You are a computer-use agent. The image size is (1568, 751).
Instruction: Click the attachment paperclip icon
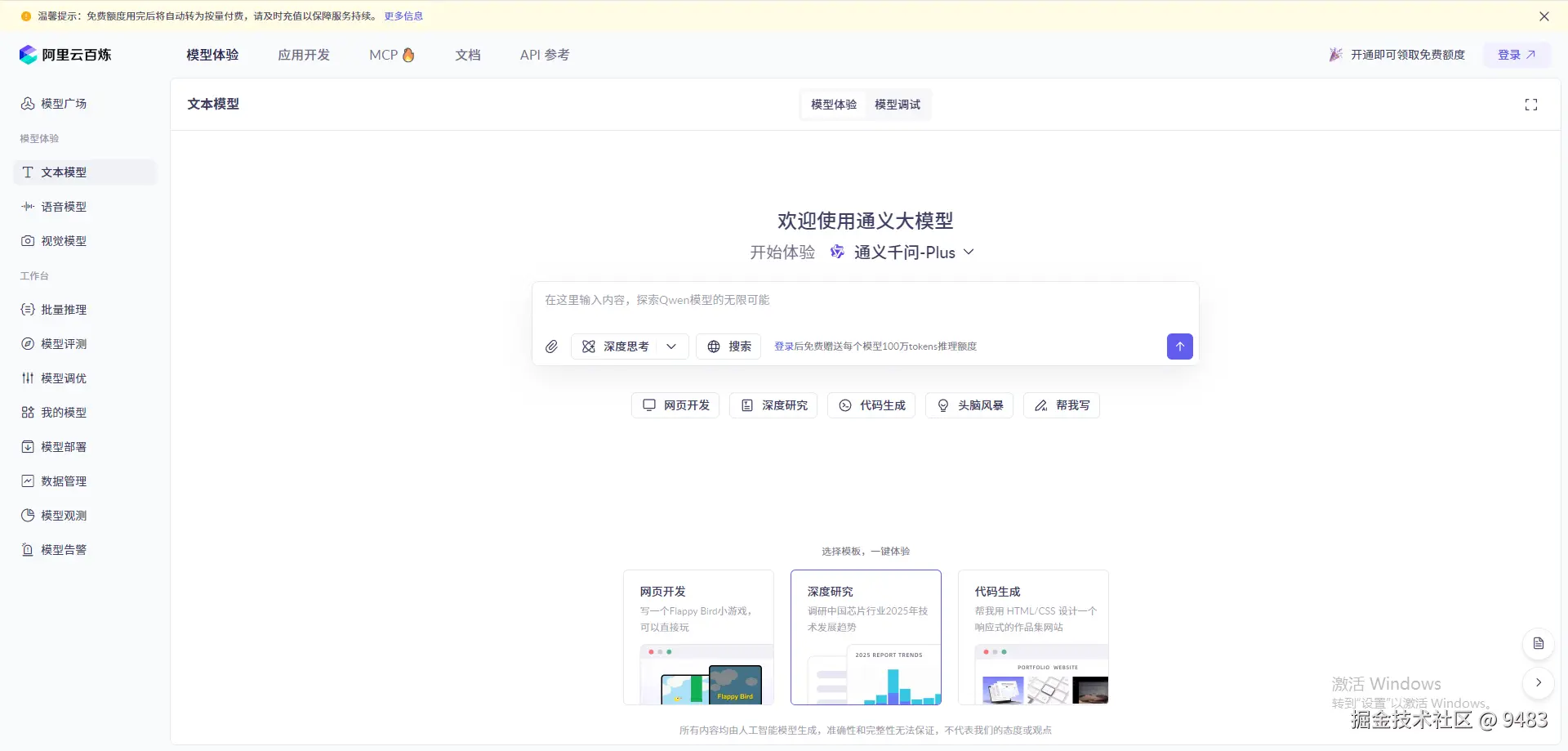coord(552,346)
